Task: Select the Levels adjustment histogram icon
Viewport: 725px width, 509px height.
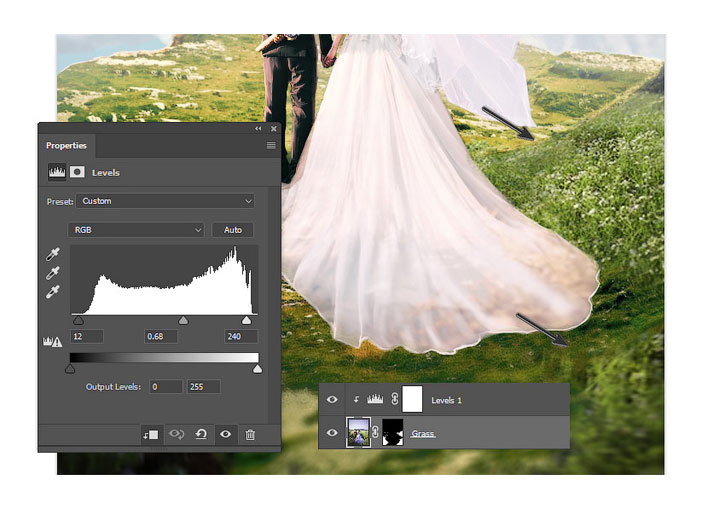Action: 57,172
